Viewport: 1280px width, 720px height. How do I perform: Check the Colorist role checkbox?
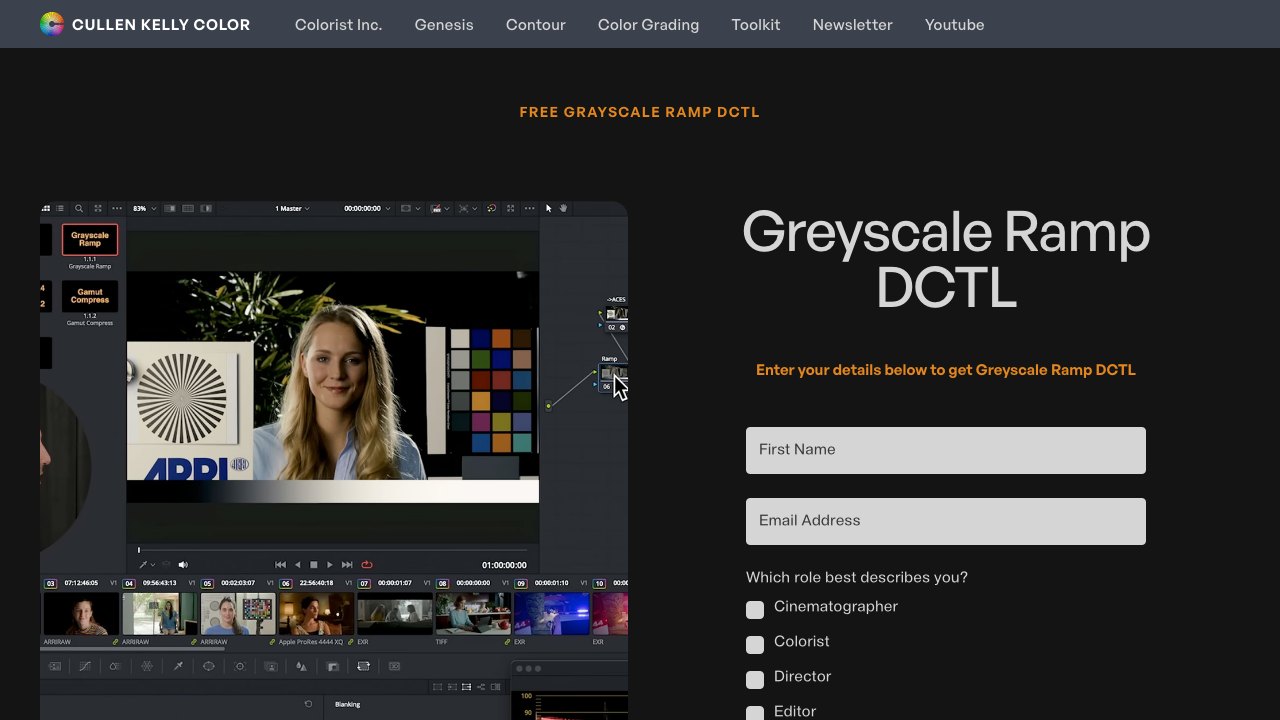(x=755, y=644)
